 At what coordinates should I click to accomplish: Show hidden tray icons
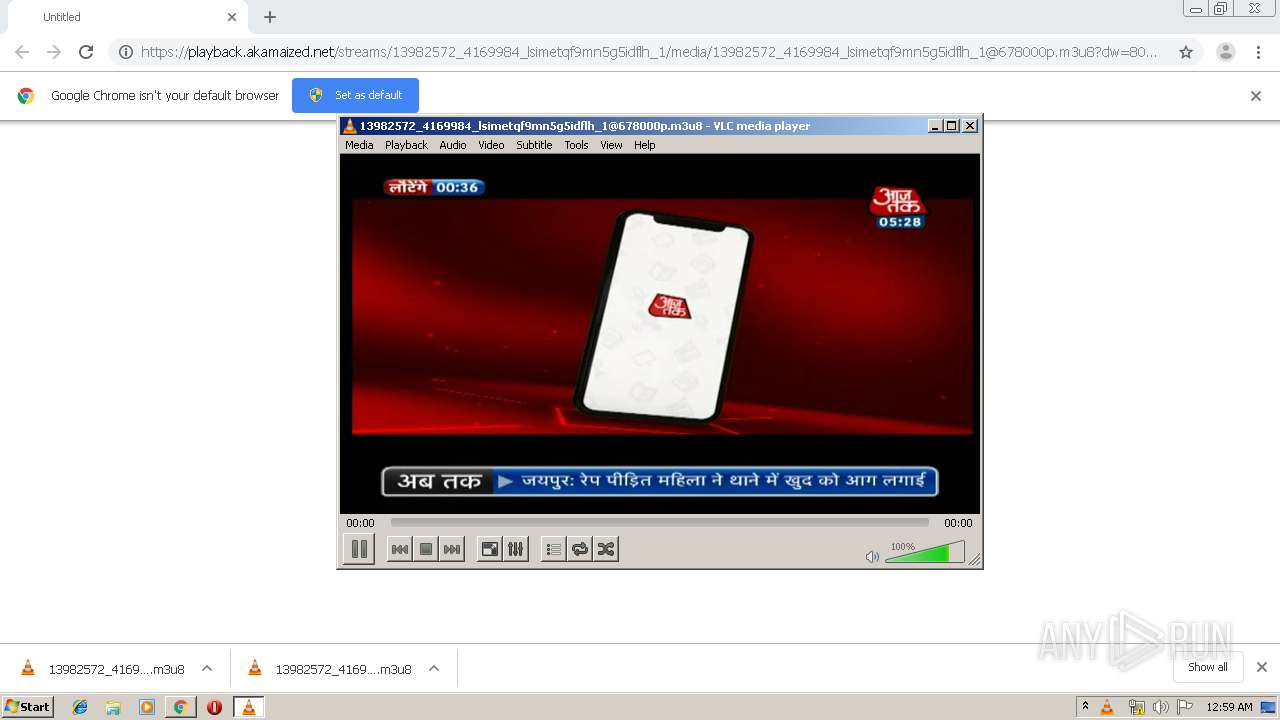[1085, 707]
